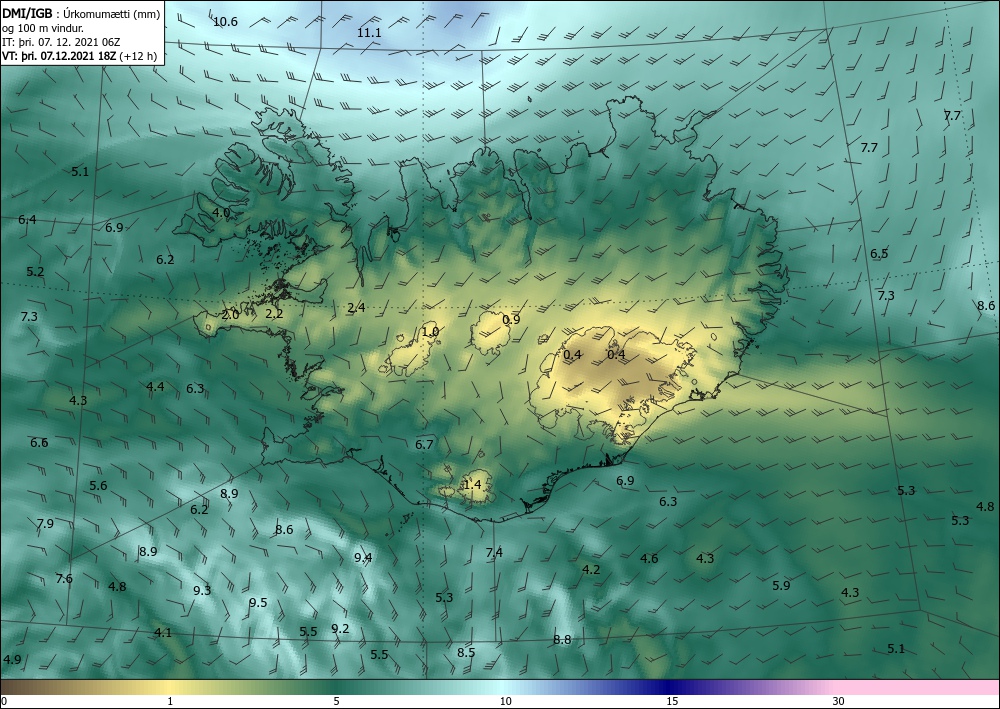
Task: Click the color scale label 15
Action: coord(672,701)
